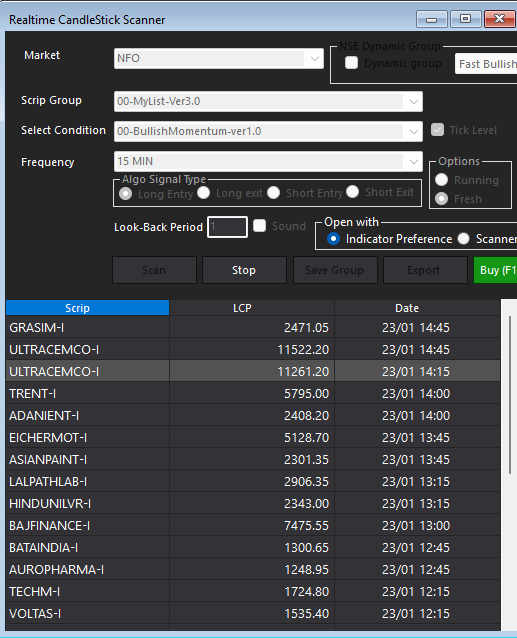Select the ADANIENT-I row
The width and height of the screenshot is (517, 638).
tap(253, 415)
